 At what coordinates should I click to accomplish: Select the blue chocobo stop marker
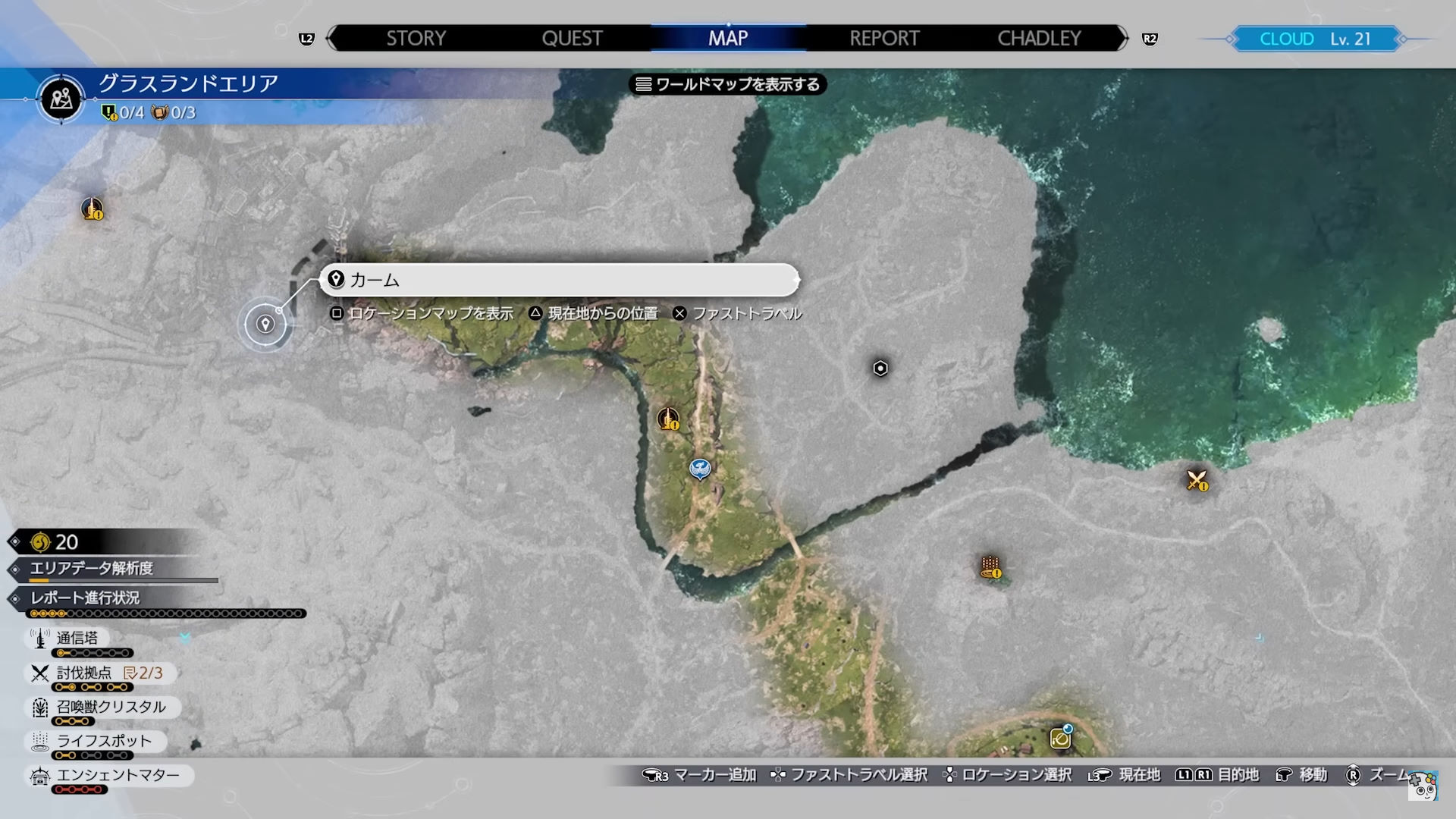coord(700,469)
